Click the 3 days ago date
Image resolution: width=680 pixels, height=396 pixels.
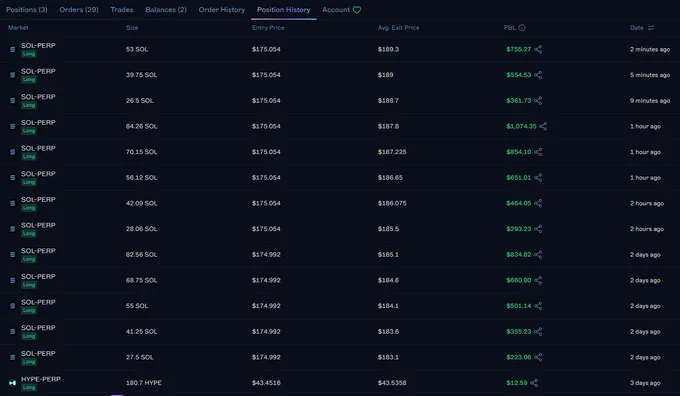pyautogui.click(x=645, y=383)
